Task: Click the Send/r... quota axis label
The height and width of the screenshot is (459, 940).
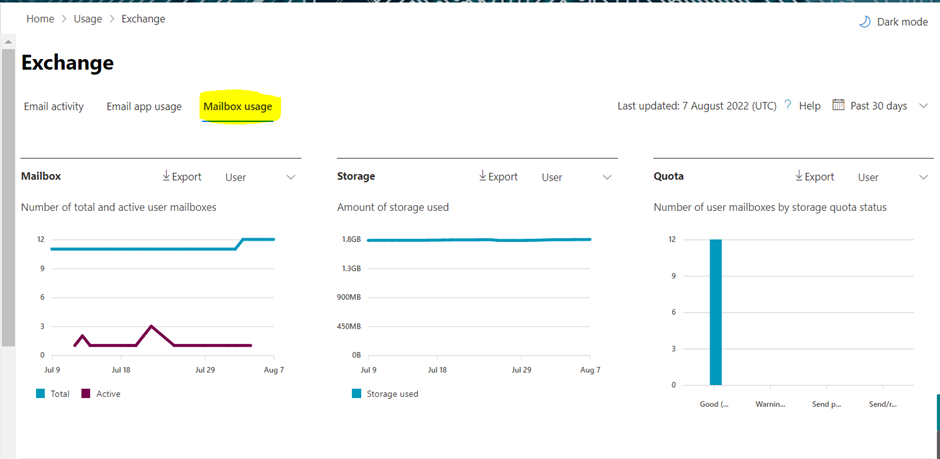Action: click(883, 404)
